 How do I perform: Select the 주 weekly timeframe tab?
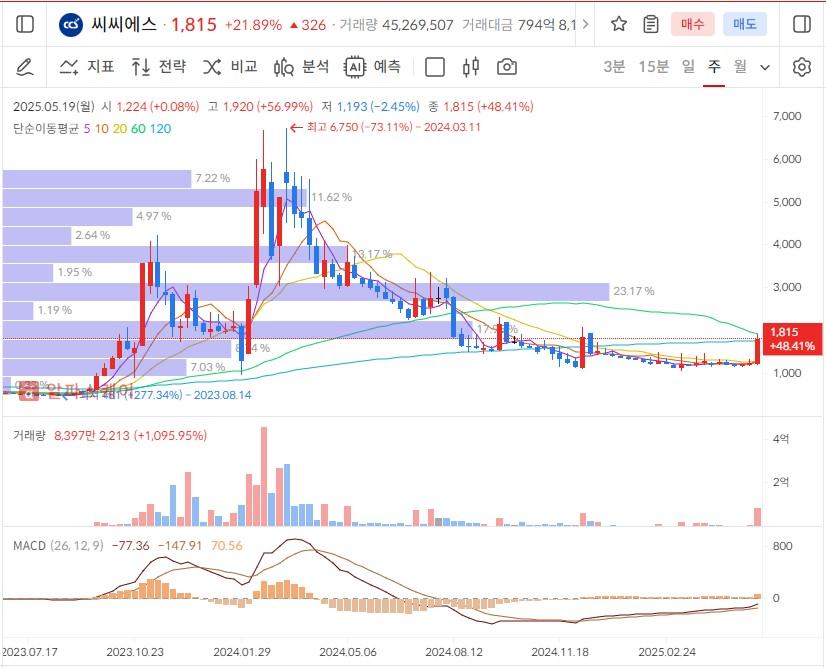(x=714, y=67)
